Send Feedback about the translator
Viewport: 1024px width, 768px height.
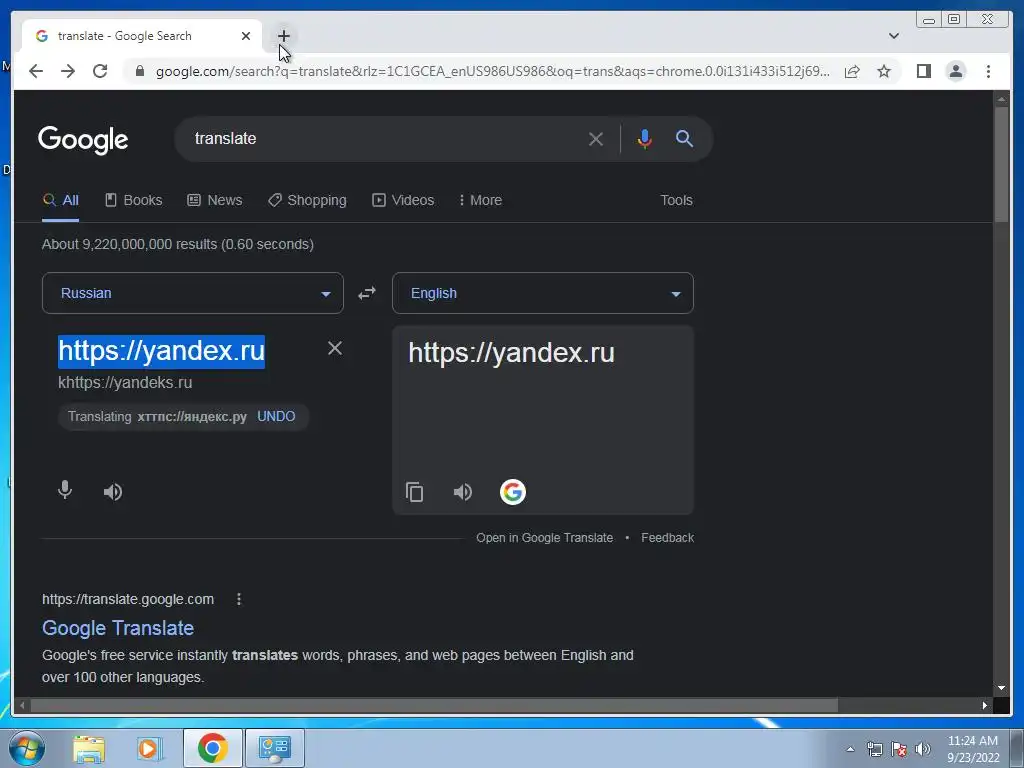[667, 538]
